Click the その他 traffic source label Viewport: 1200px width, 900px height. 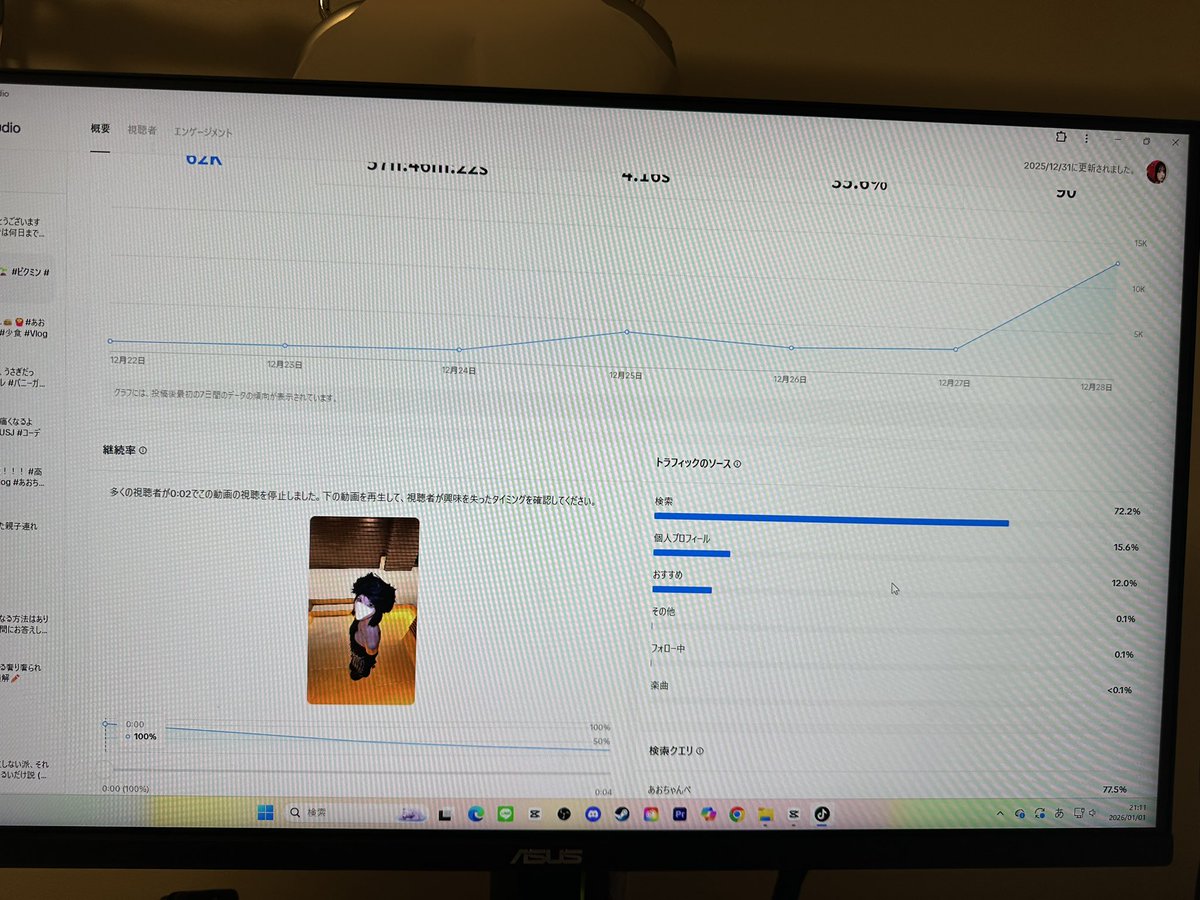[663, 611]
